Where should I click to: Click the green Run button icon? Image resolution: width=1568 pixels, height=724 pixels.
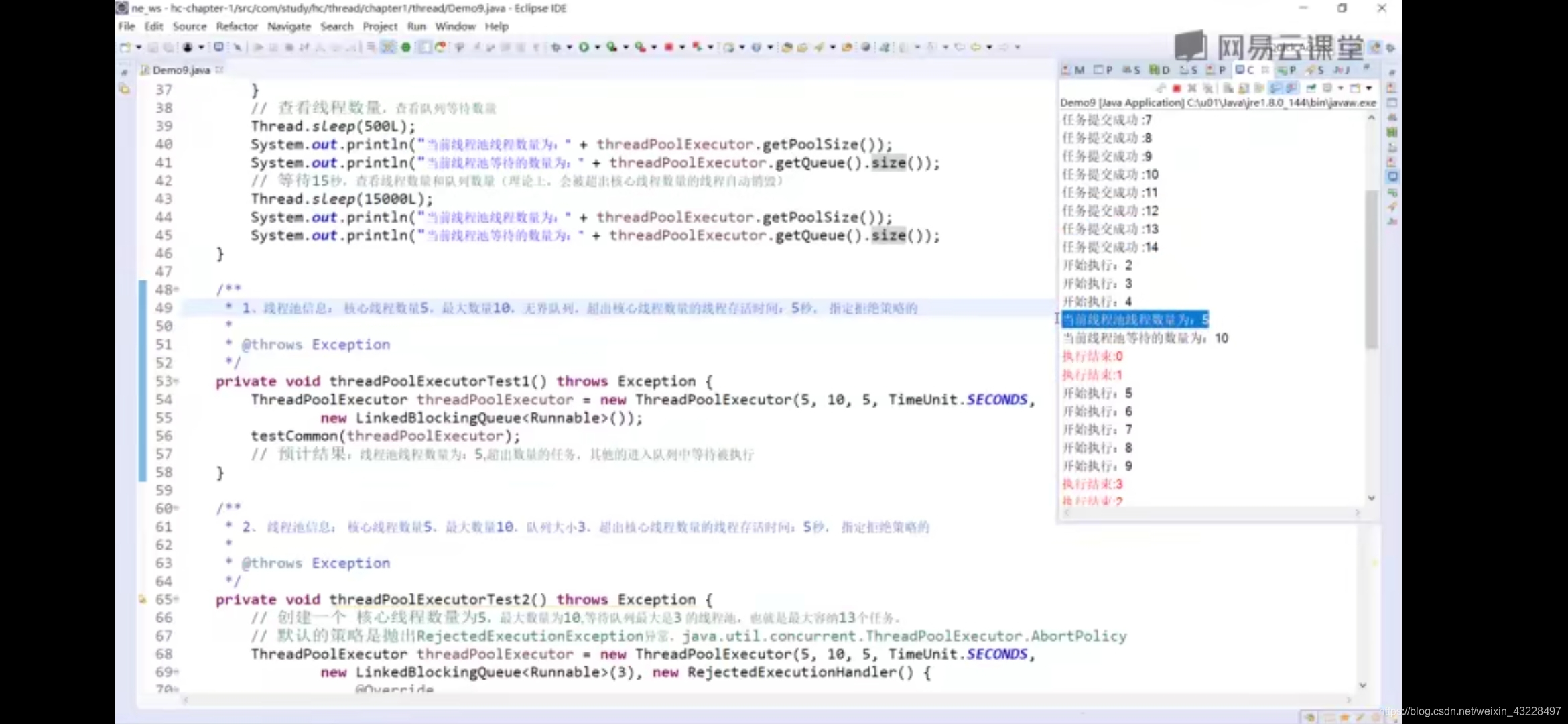[x=584, y=47]
